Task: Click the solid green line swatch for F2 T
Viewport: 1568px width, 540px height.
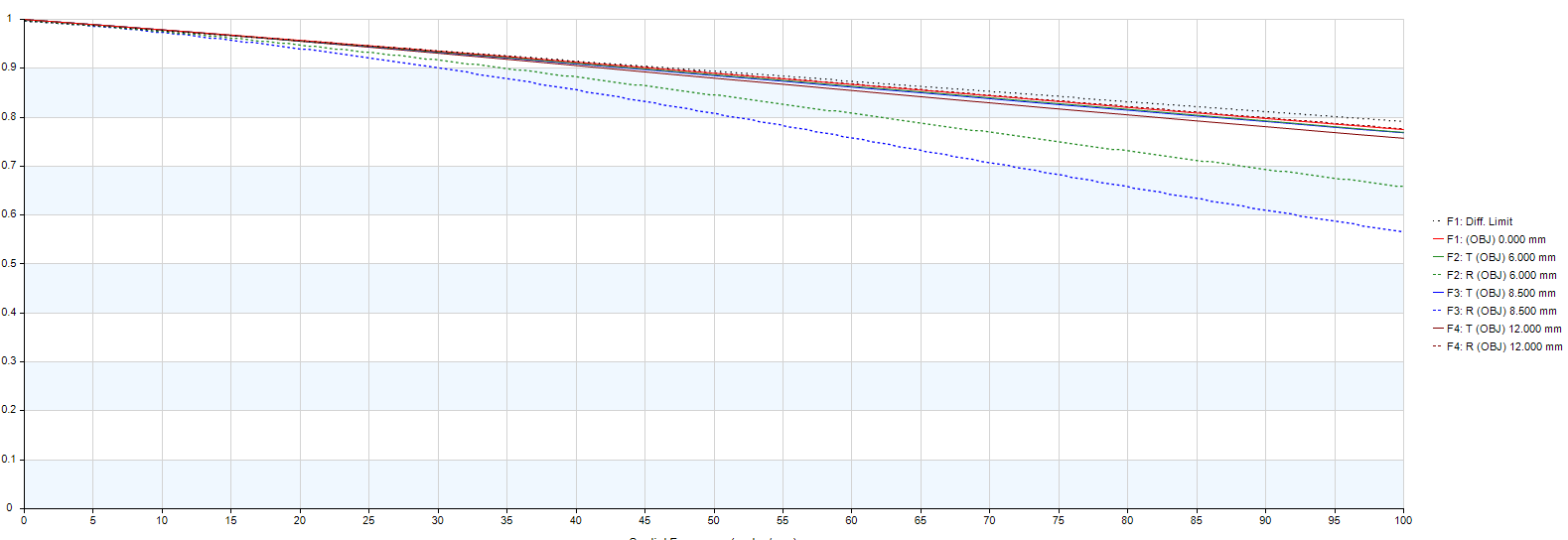Action: 1437,257
